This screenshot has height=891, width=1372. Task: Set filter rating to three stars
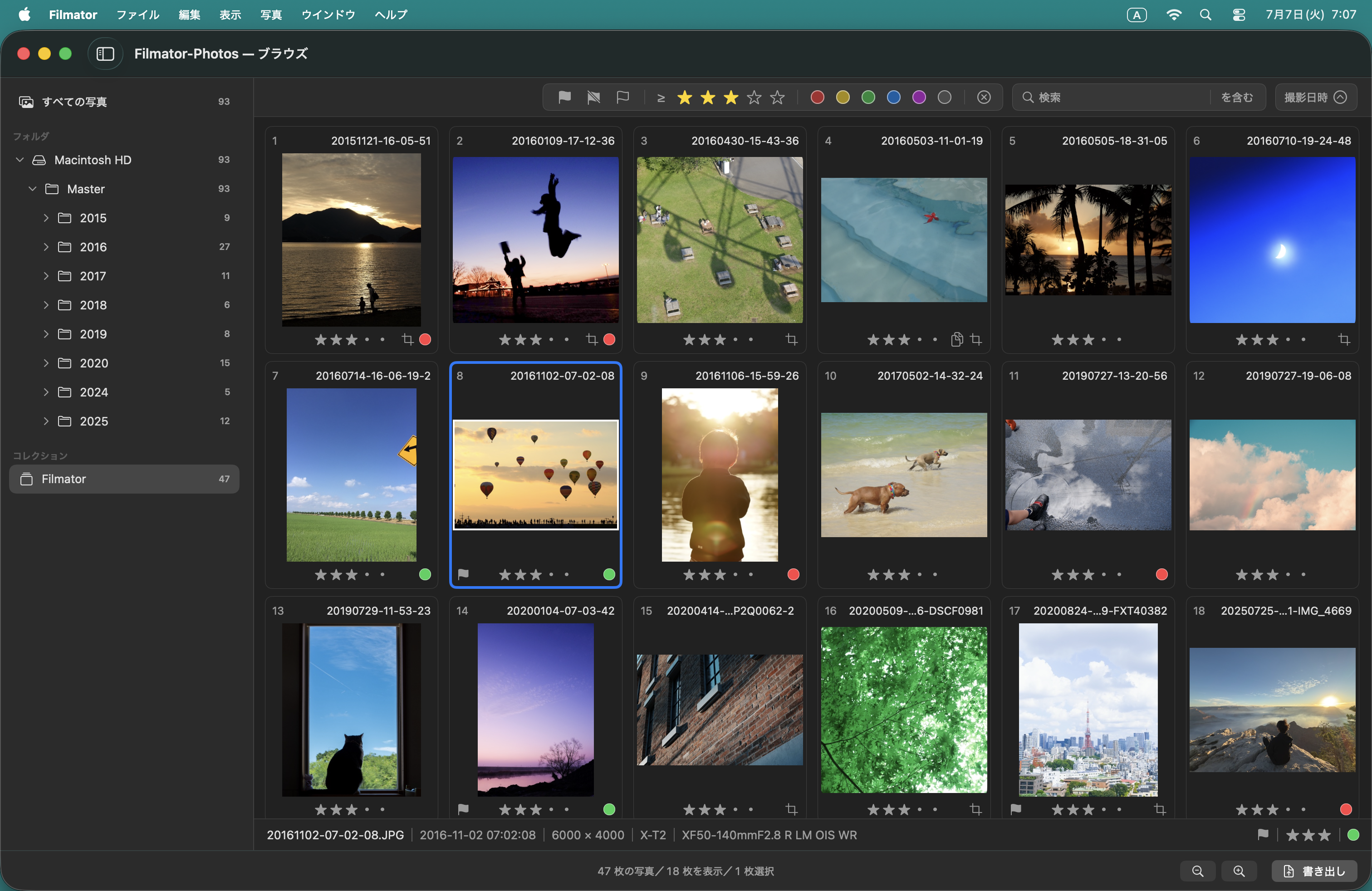coord(731,97)
